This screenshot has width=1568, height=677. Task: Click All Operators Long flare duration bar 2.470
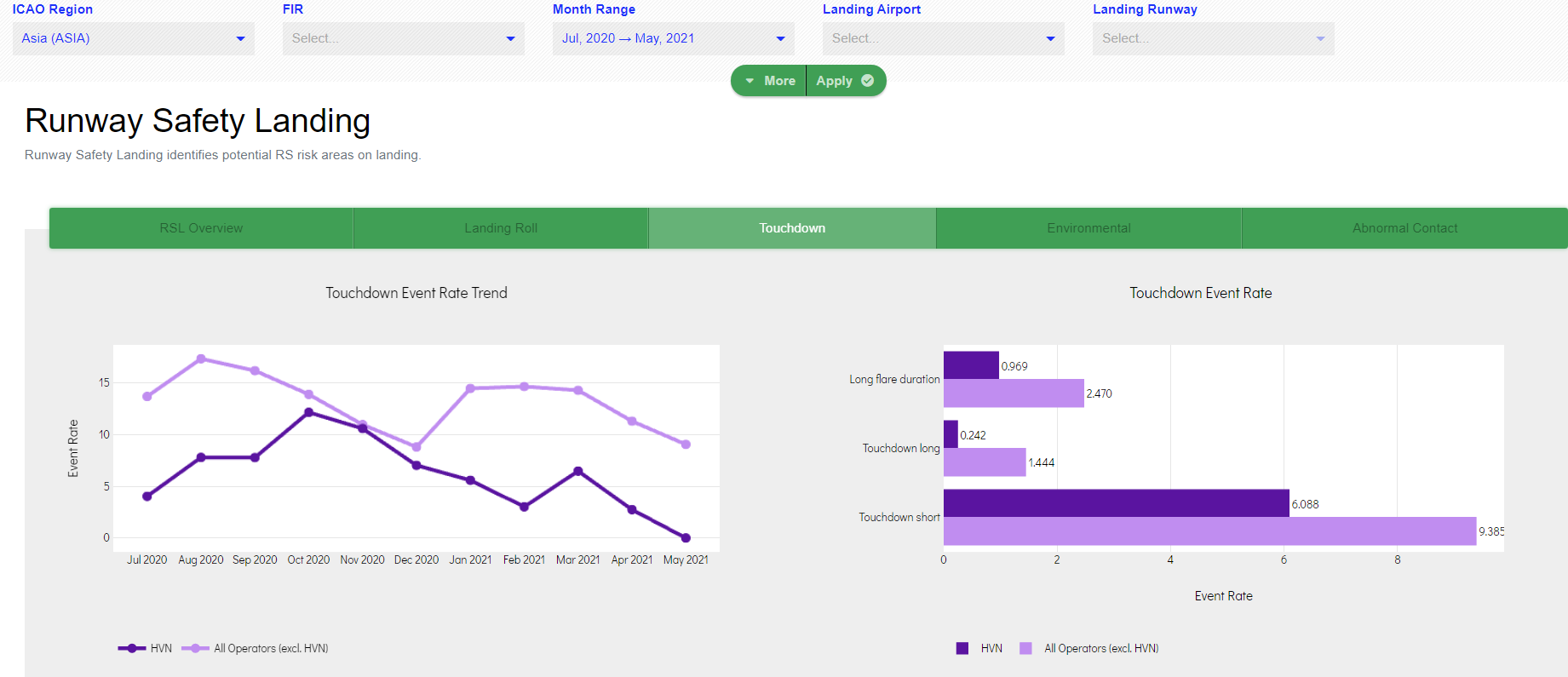click(1014, 393)
